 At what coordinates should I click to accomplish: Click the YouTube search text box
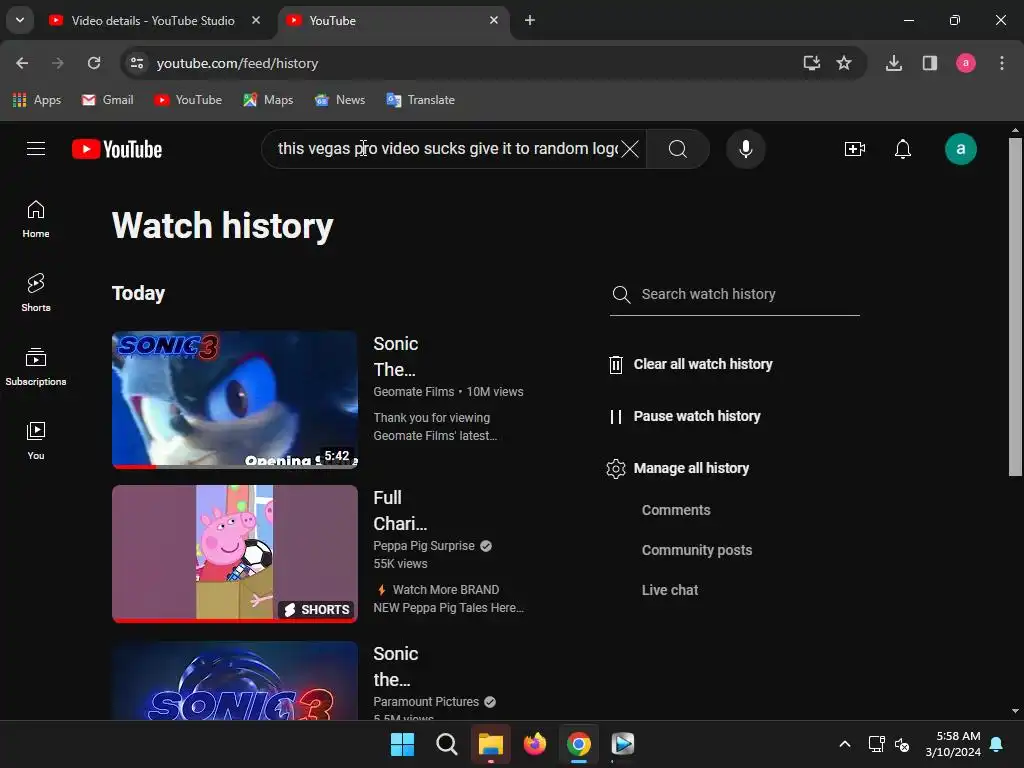[x=447, y=149]
